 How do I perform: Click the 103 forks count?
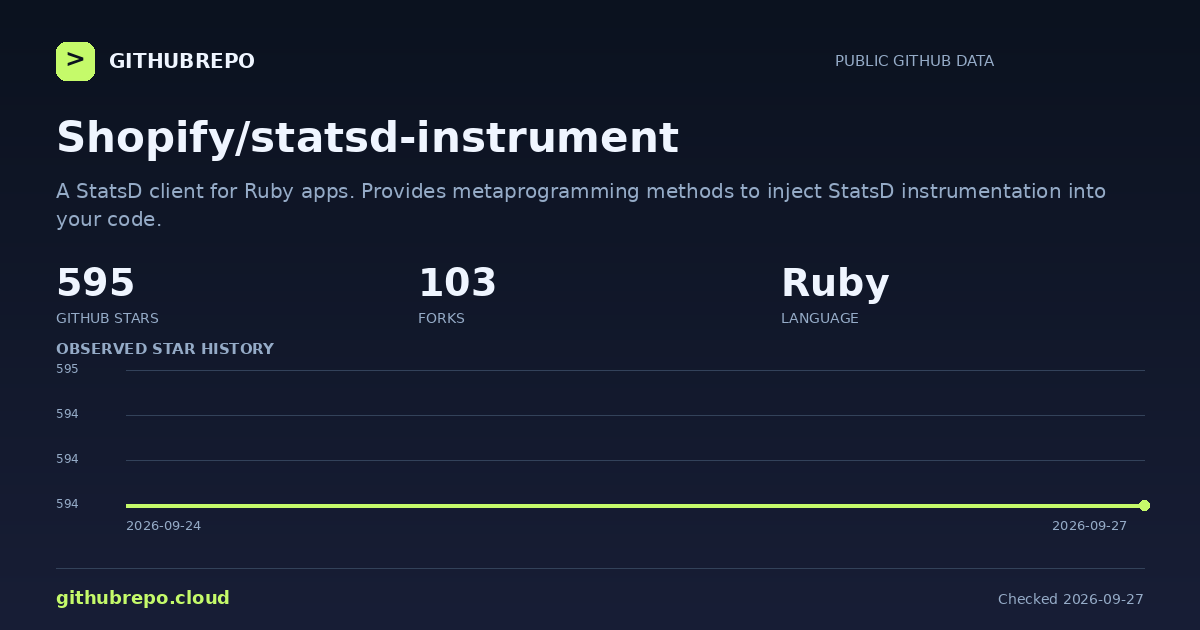pyautogui.click(x=457, y=283)
